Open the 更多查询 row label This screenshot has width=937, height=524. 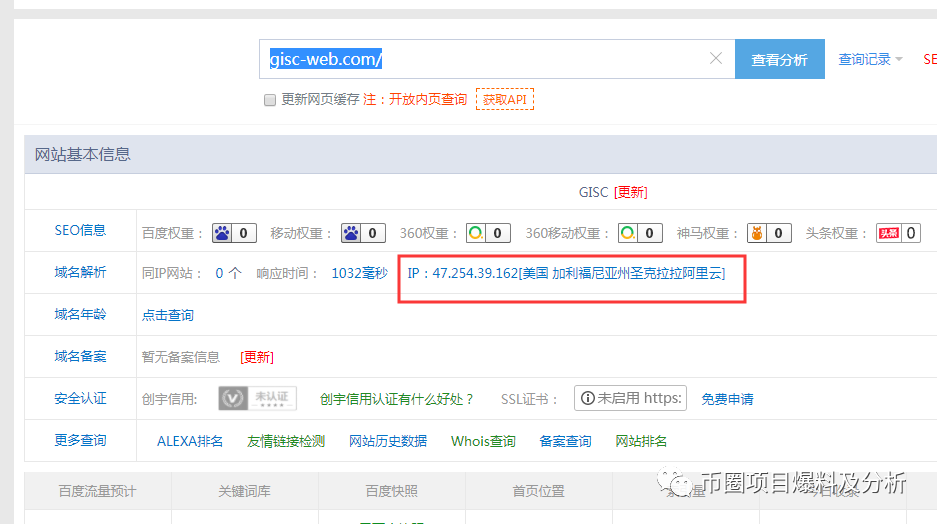tap(80, 440)
